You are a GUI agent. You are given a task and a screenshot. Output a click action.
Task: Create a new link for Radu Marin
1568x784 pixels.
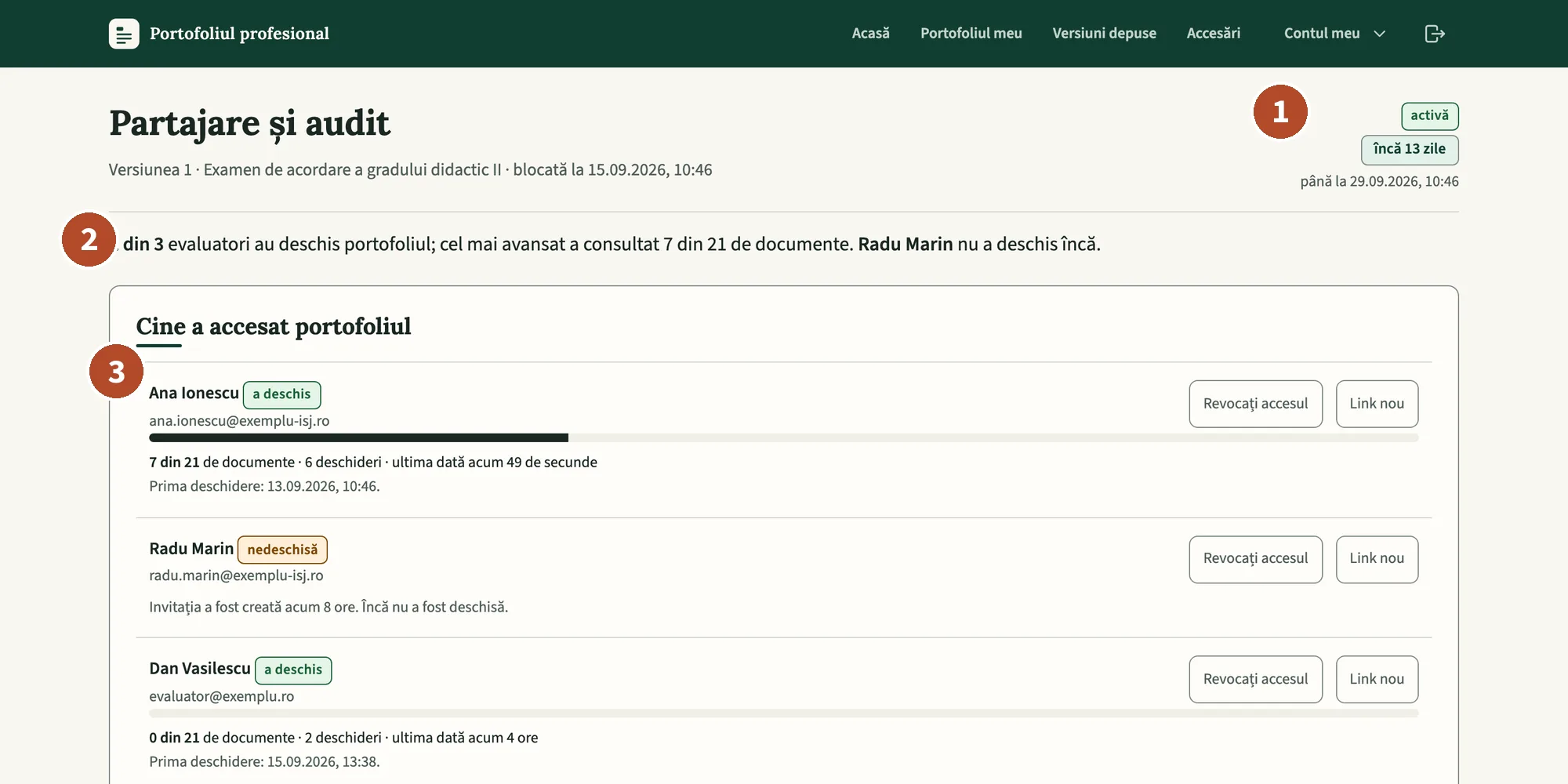tap(1377, 559)
